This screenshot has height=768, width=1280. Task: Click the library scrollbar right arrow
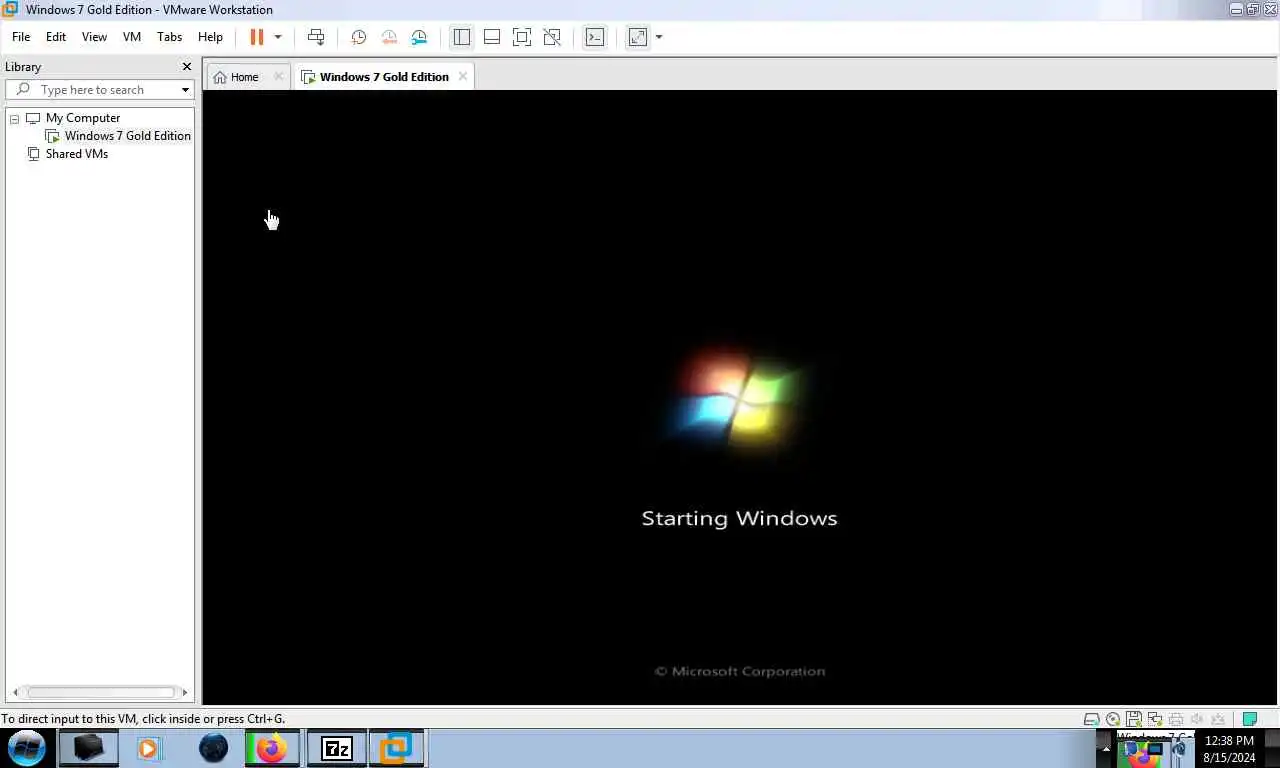[x=184, y=692]
